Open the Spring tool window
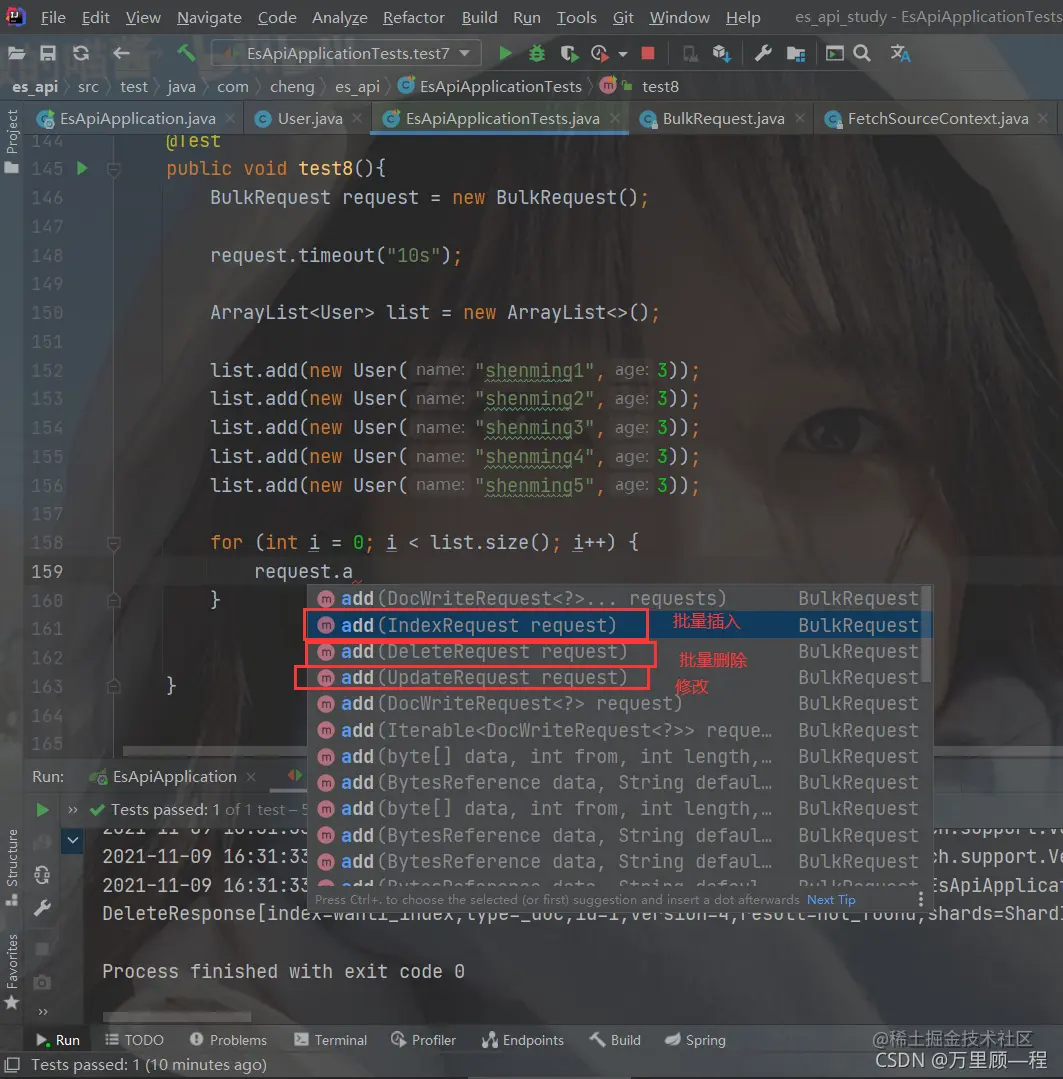The width and height of the screenshot is (1063, 1079). 696,1040
